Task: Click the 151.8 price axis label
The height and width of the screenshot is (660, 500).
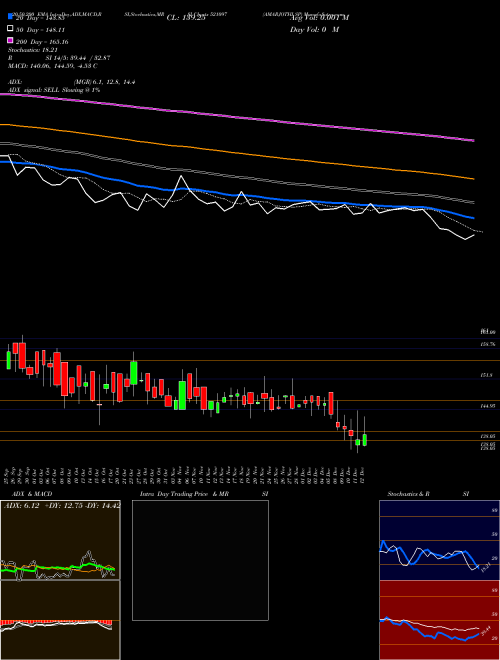Action: [x=487, y=375]
